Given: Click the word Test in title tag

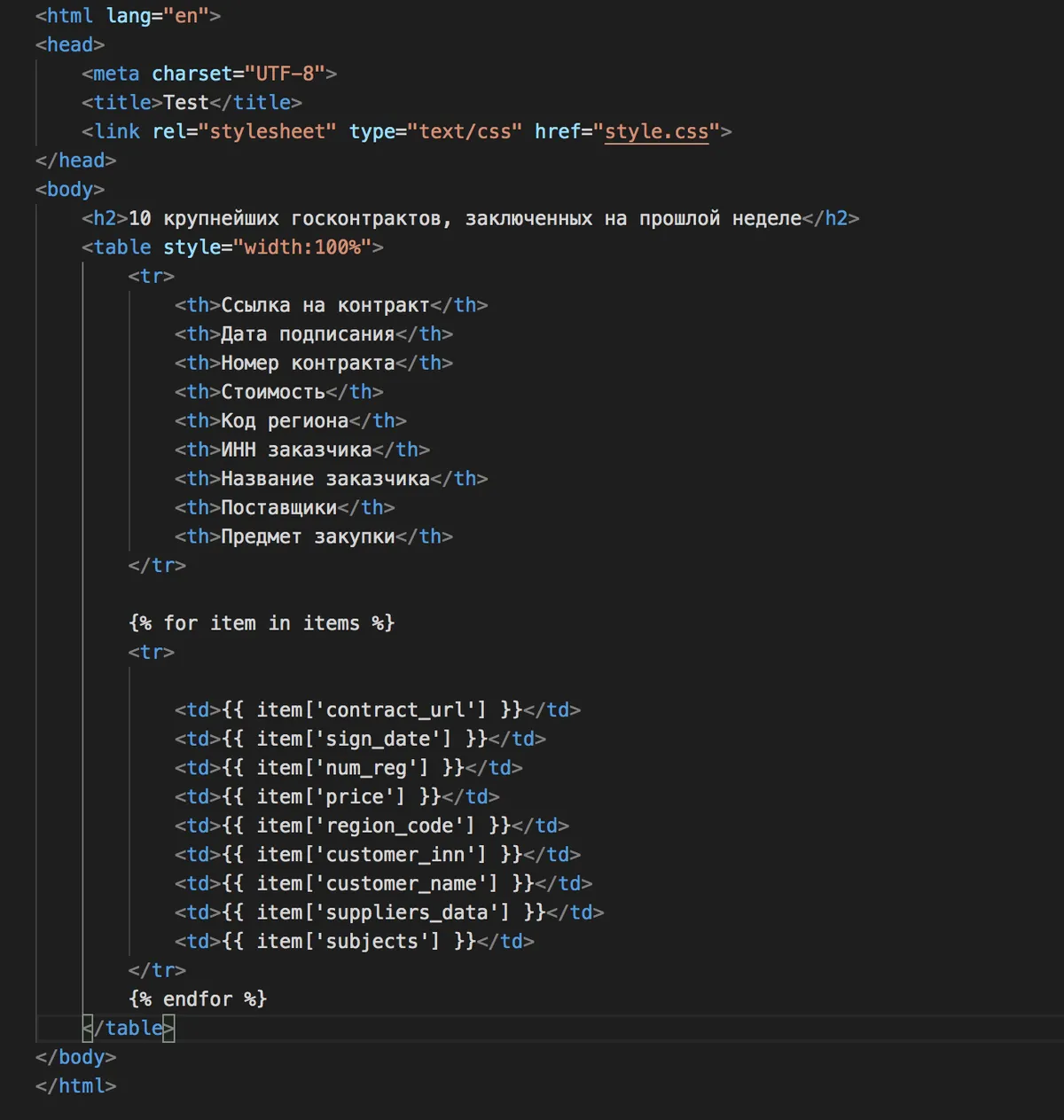Looking at the screenshot, I should [x=186, y=102].
